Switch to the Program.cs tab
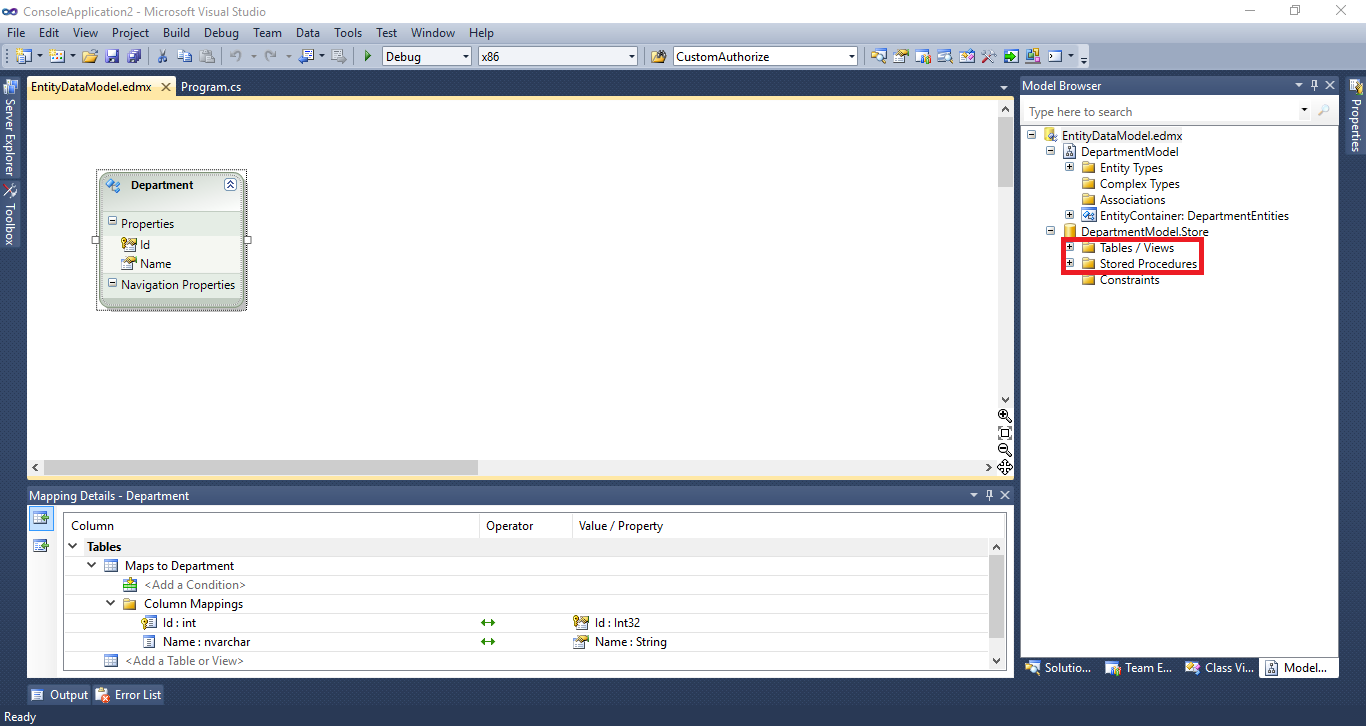Viewport: 1366px width, 726px height. tap(211, 87)
